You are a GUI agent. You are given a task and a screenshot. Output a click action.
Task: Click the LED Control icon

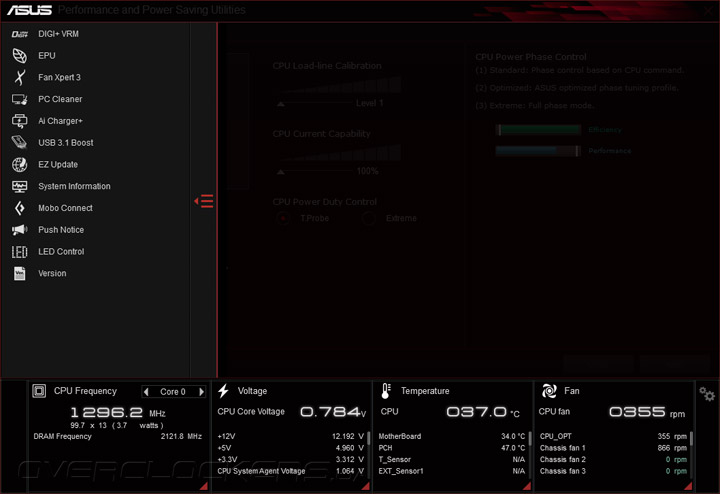(x=19, y=252)
